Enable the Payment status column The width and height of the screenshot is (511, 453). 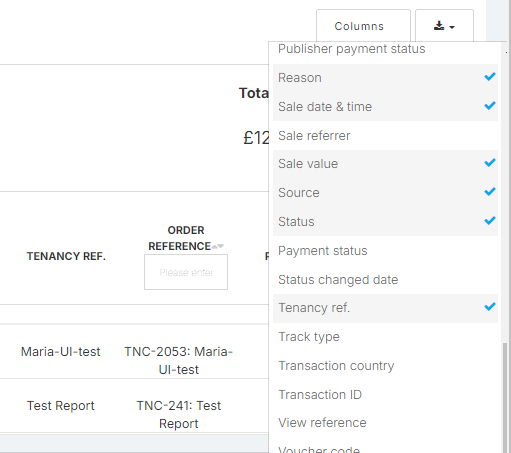coord(385,251)
